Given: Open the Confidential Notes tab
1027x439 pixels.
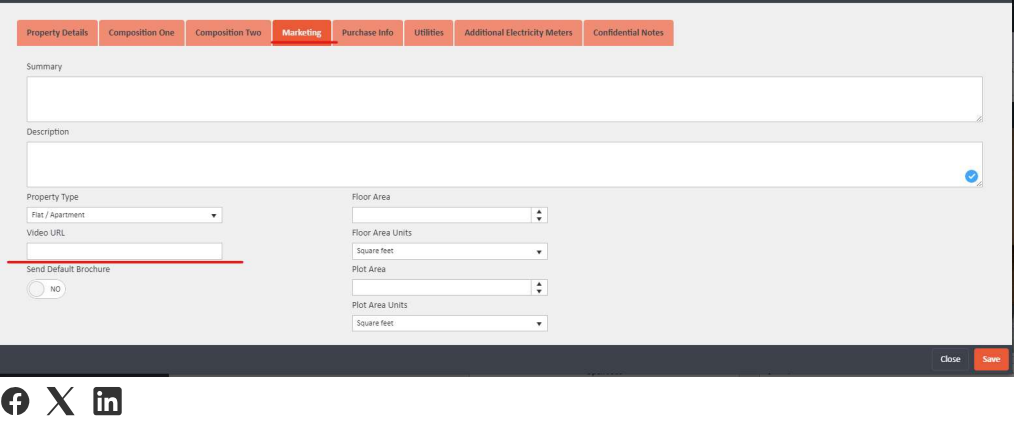Looking at the screenshot, I should coord(628,33).
